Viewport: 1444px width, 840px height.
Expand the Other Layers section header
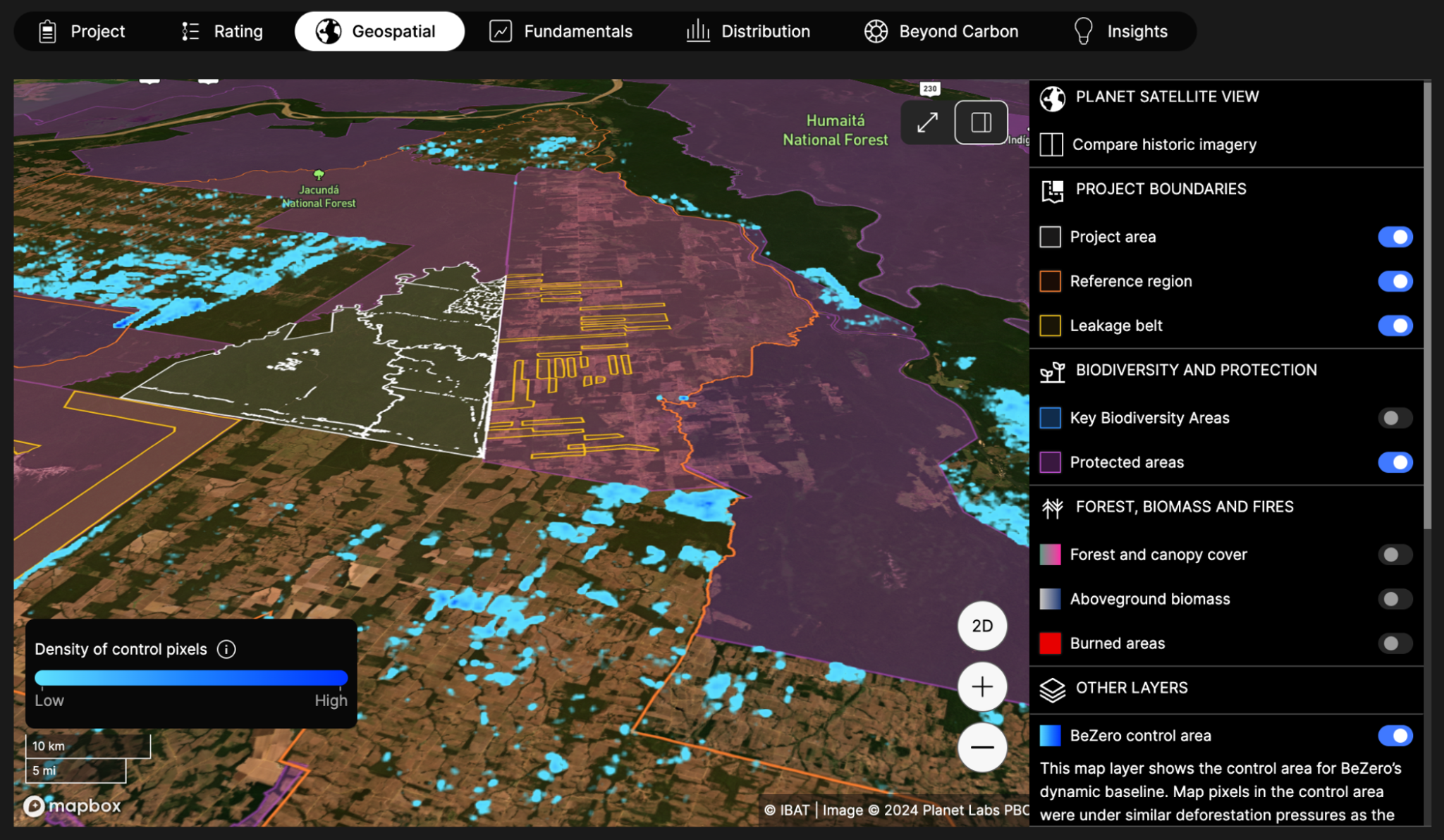(1131, 688)
